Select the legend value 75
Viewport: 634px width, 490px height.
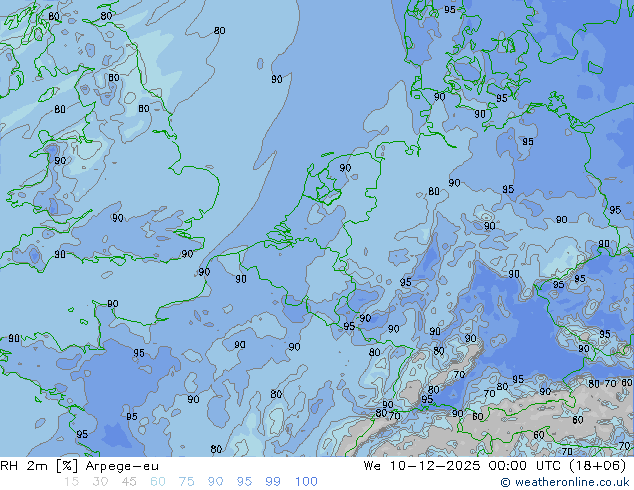click(x=187, y=482)
